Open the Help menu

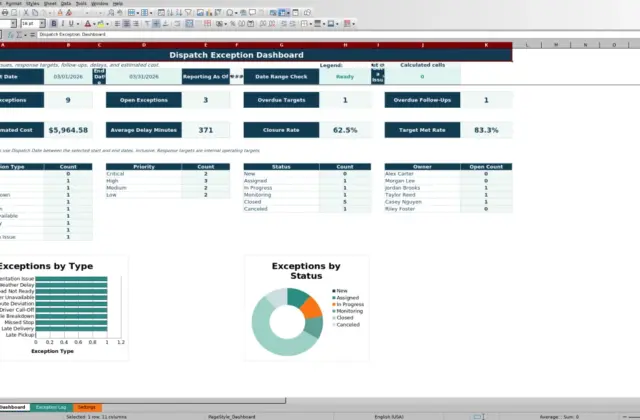(118, 3)
